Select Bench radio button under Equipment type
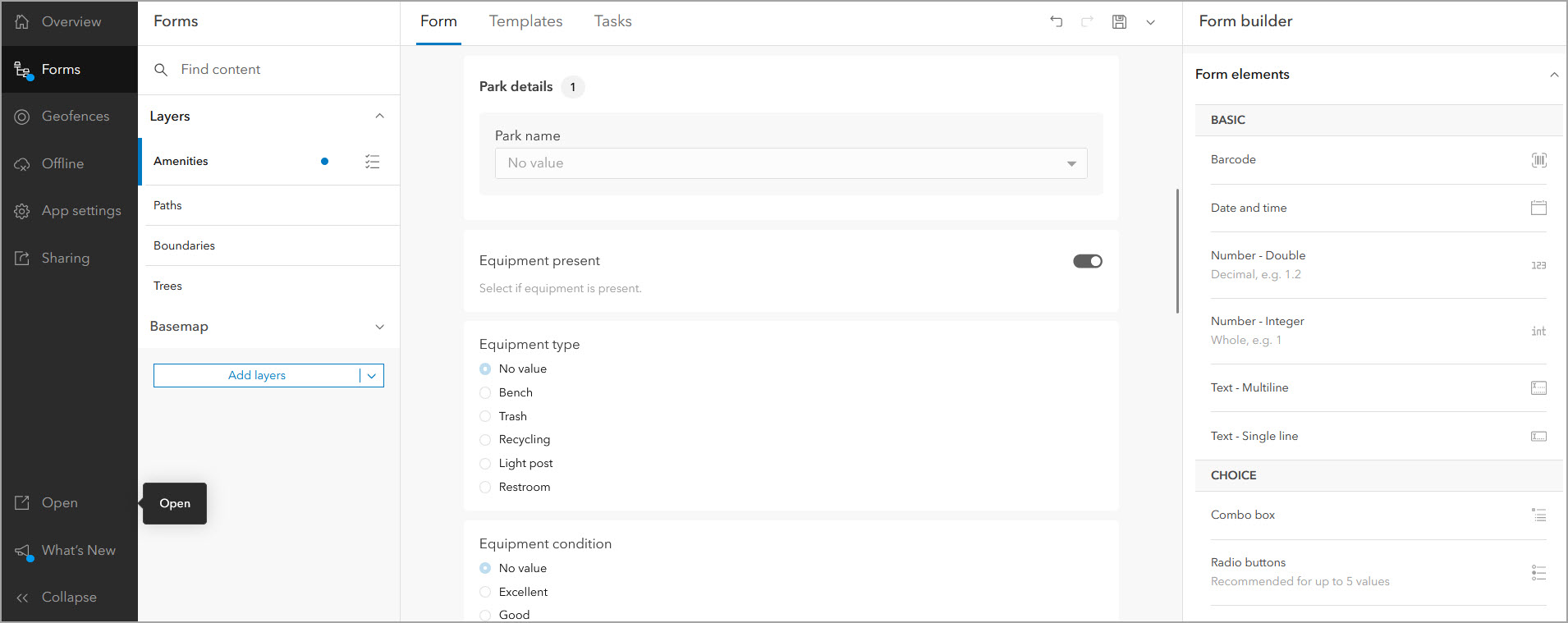This screenshot has width=1568, height=623. coord(485,393)
